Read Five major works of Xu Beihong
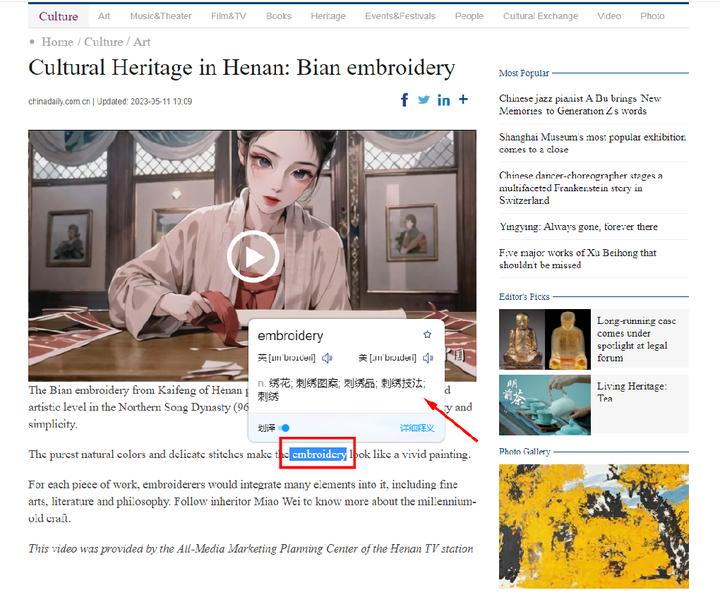 pos(578,259)
